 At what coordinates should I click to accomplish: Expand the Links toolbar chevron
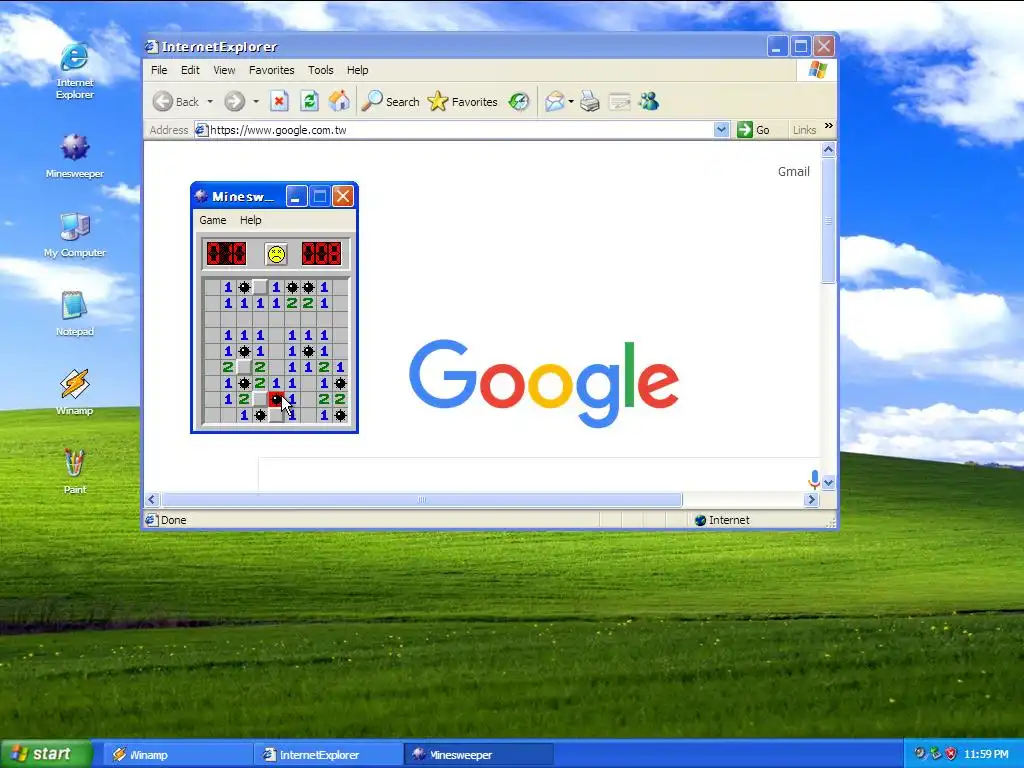(829, 125)
